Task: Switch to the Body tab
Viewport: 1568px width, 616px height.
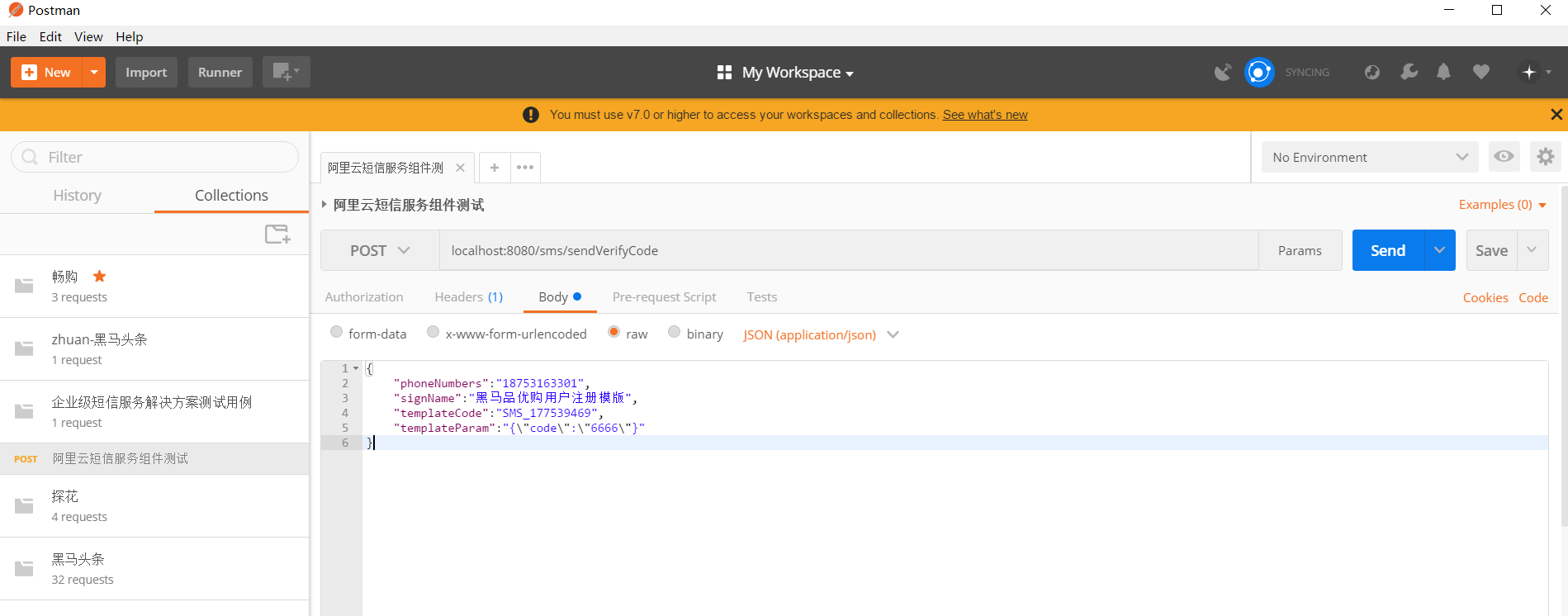Action: 560,297
